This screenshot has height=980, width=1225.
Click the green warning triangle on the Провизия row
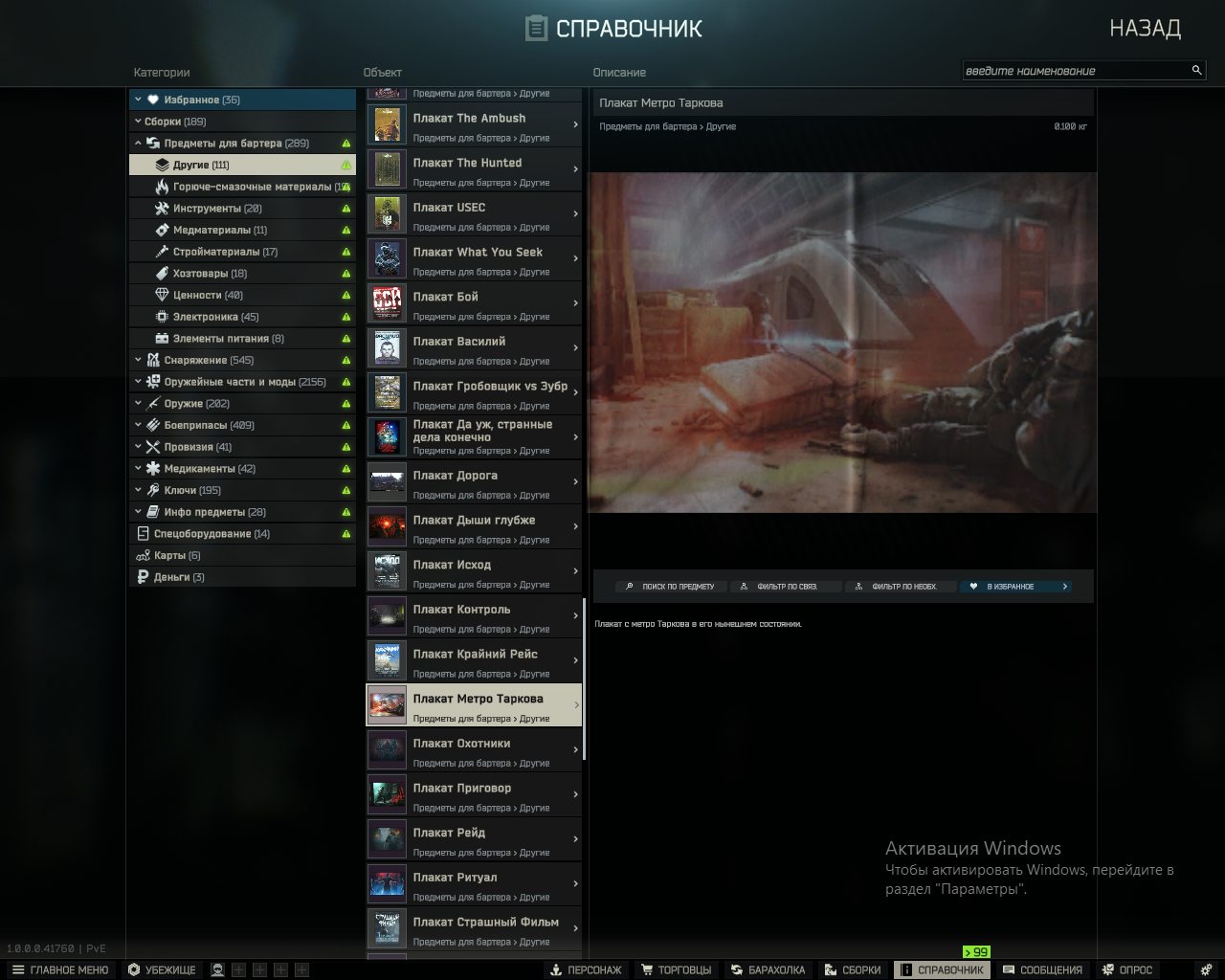pyautogui.click(x=346, y=447)
